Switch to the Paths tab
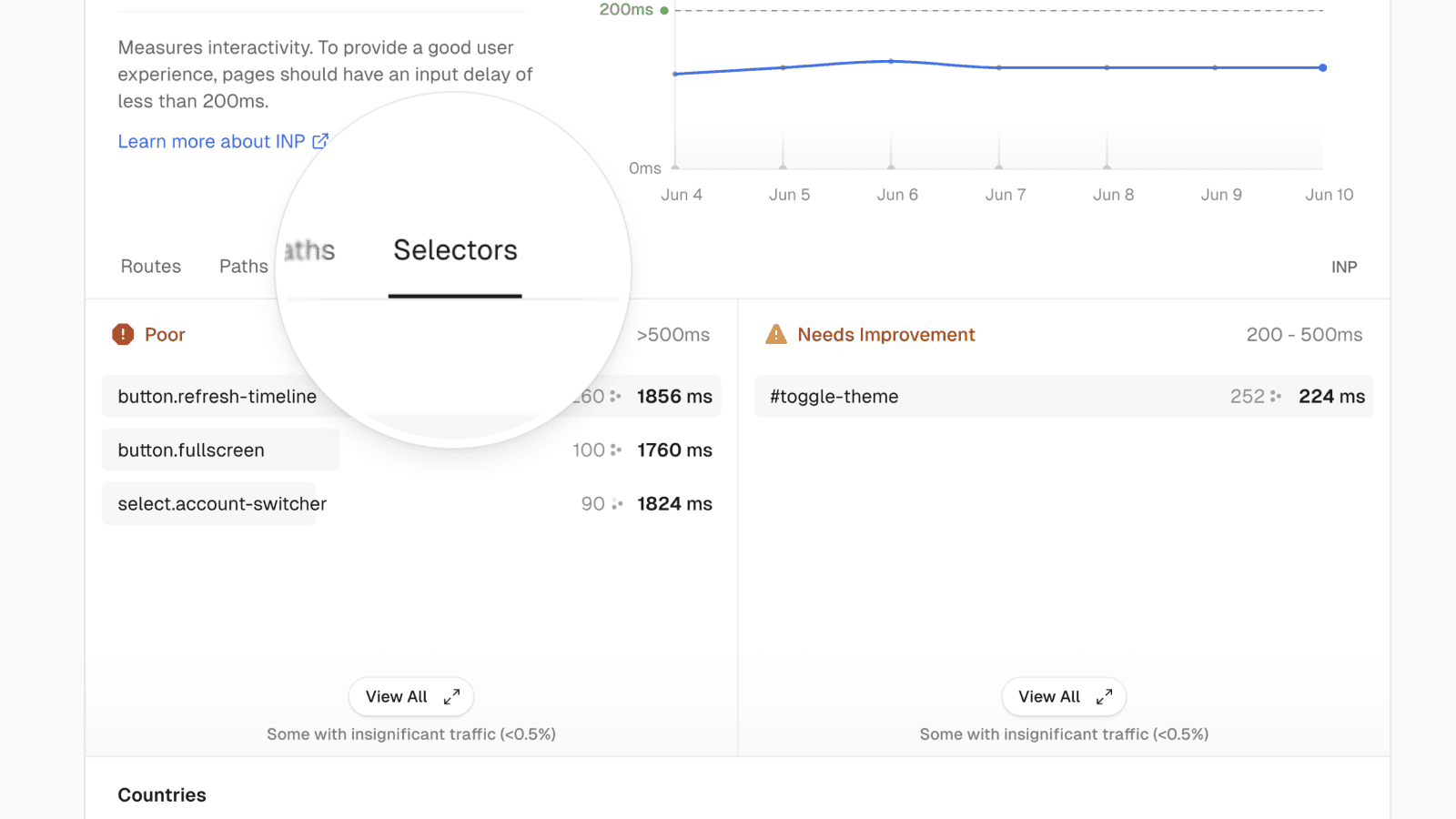The width and height of the screenshot is (1456, 819). (243, 267)
